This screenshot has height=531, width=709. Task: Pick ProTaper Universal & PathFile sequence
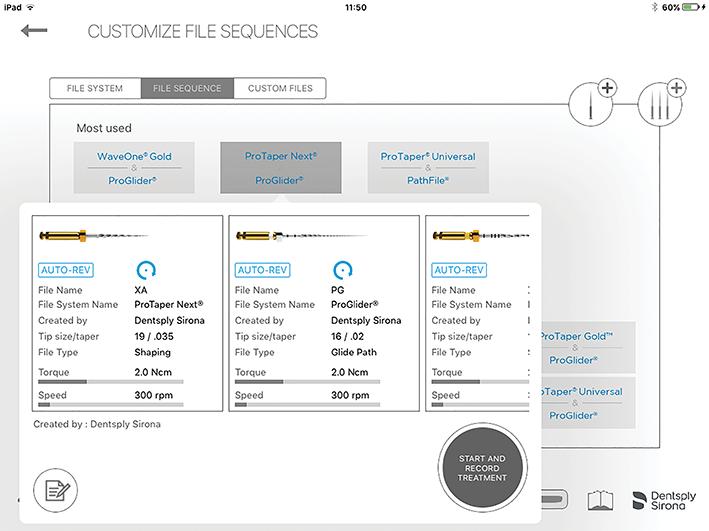click(x=428, y=168)
